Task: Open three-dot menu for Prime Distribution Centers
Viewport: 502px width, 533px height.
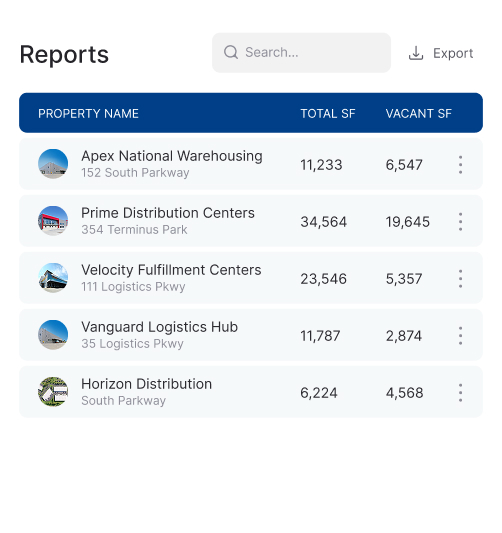Action: click(x=461, y=222)
